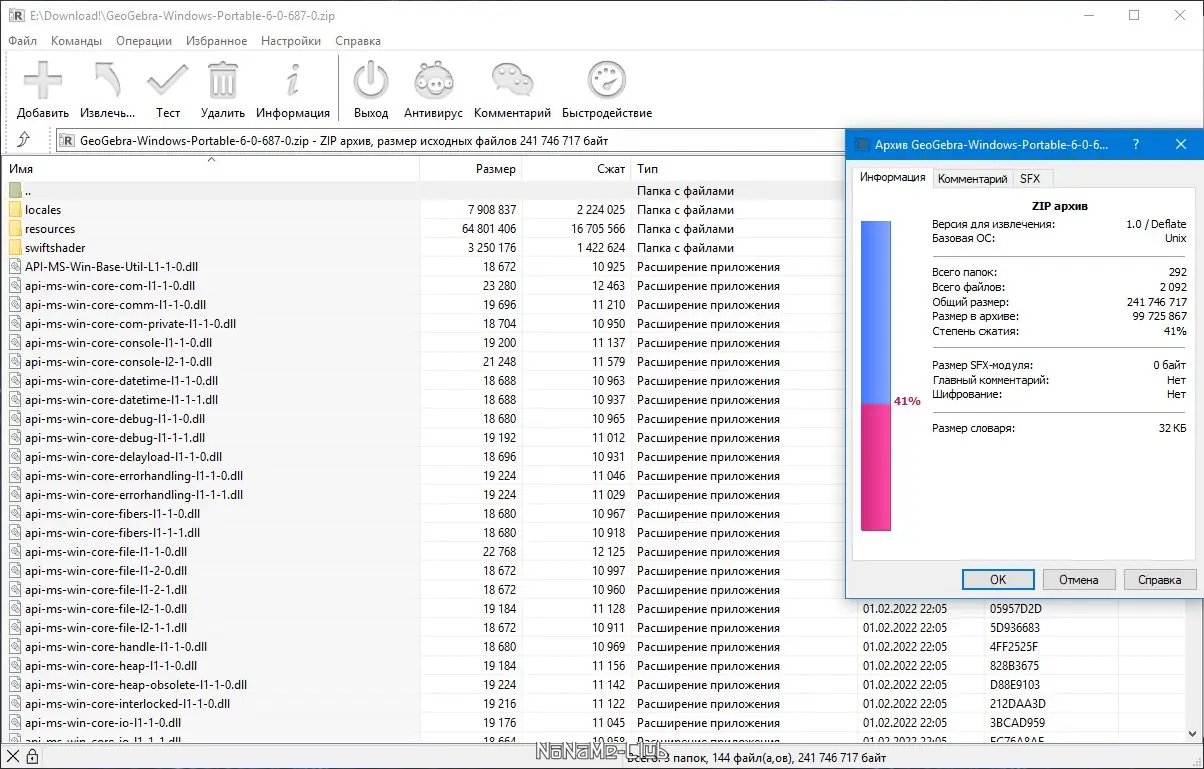The width and height of the screenshot is (1204, 769).
Task: Switch to the Комментарий tab in dialog
Action: tap(971, 179)
